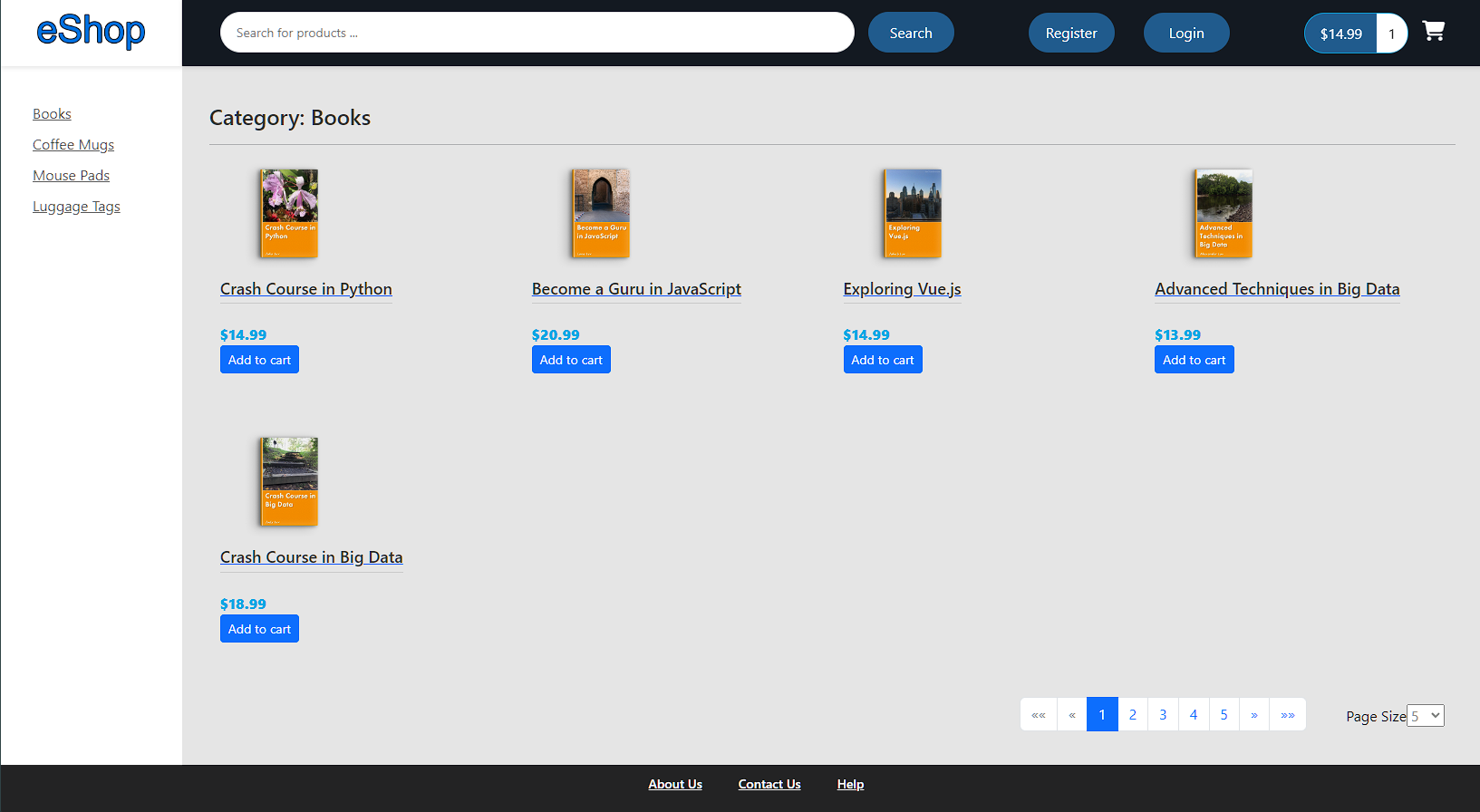Expand the Page Size dropdown
The image size is (1480, 812).
(x=1425, y=716)
